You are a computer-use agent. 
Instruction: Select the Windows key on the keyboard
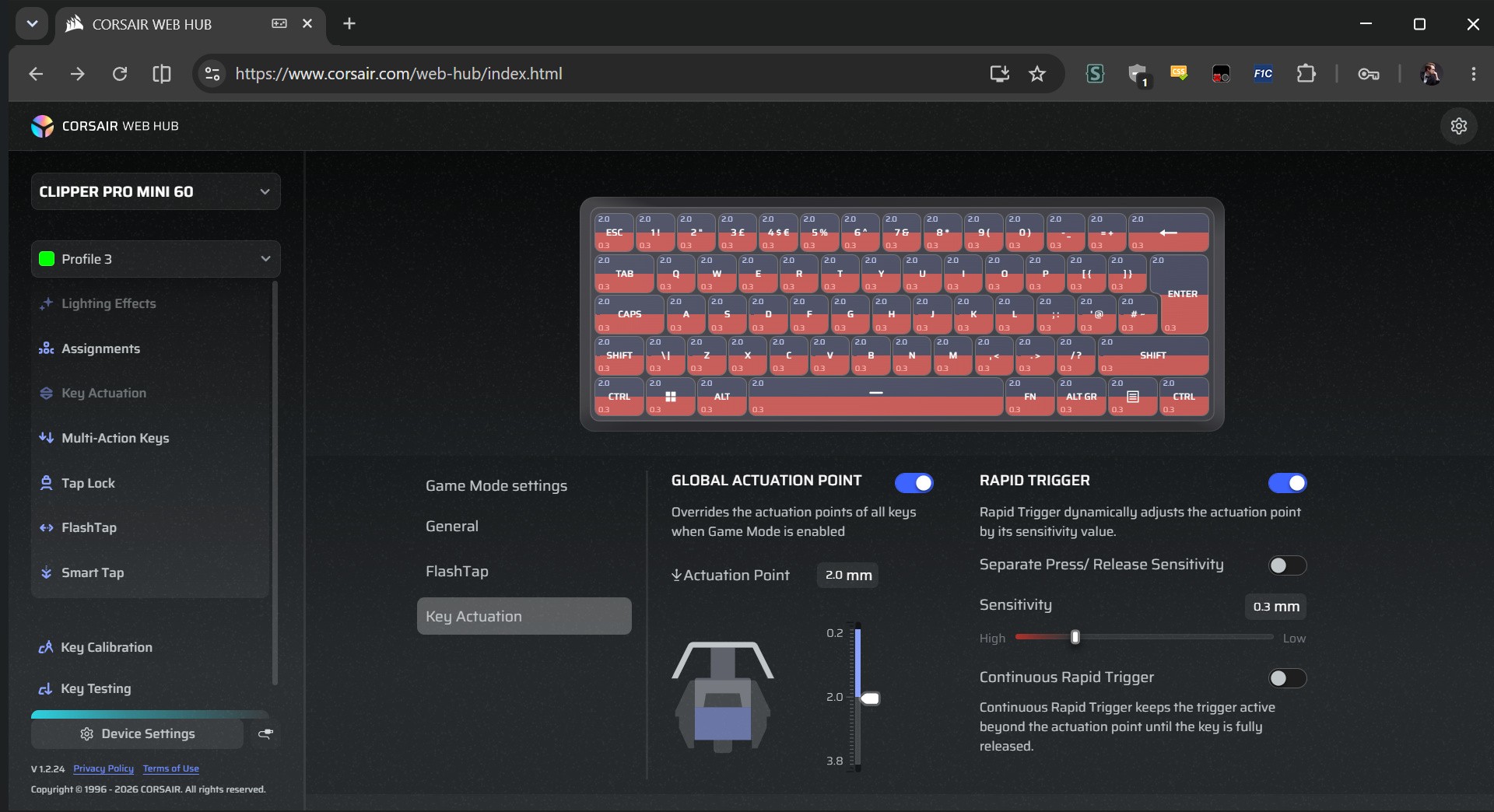tap(670, 397)
